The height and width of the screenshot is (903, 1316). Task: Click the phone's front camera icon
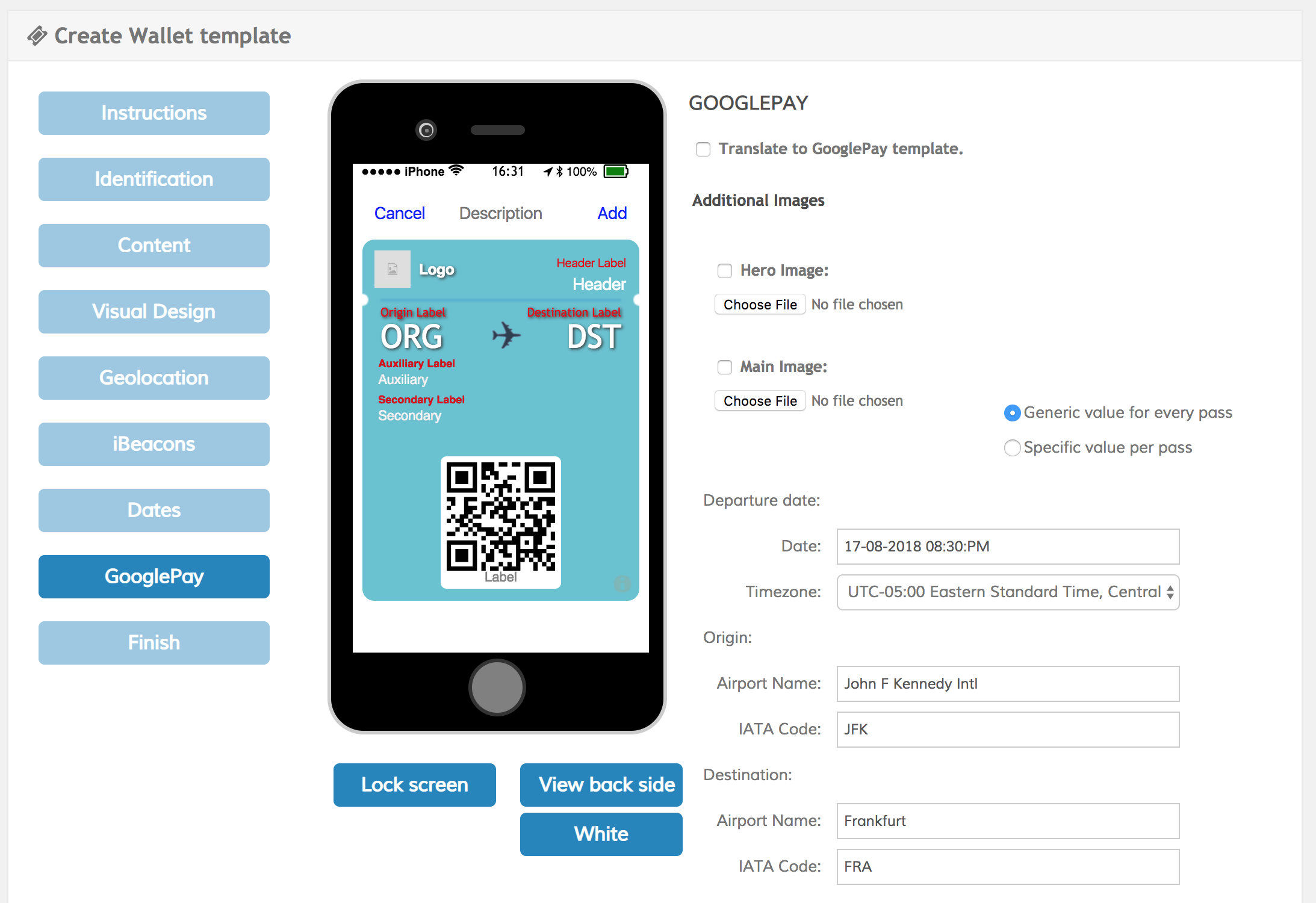coord(426,130)
